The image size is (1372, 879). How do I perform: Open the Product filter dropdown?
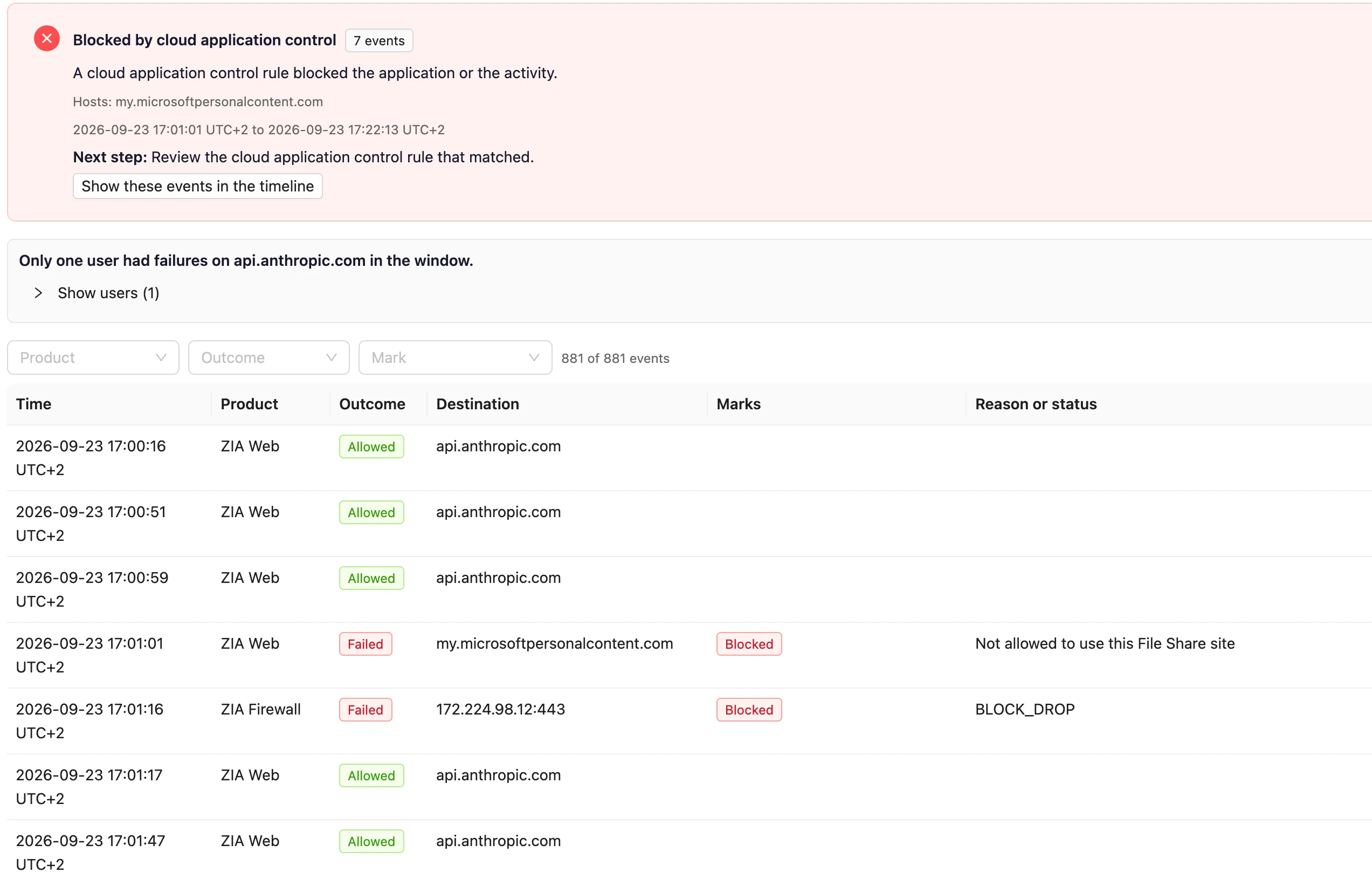(x=93, y=358)
